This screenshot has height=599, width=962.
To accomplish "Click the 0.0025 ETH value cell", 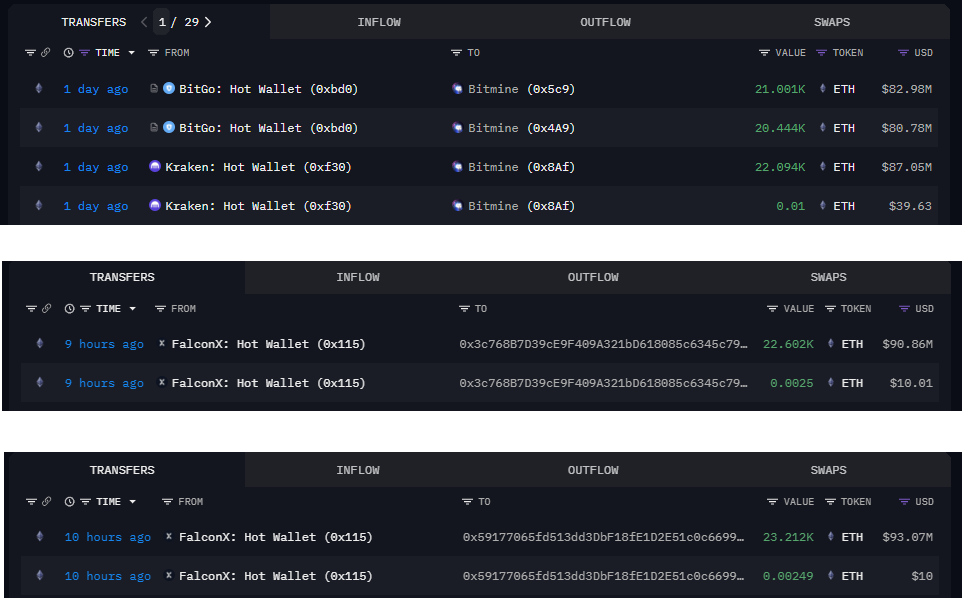I will 791,383.
